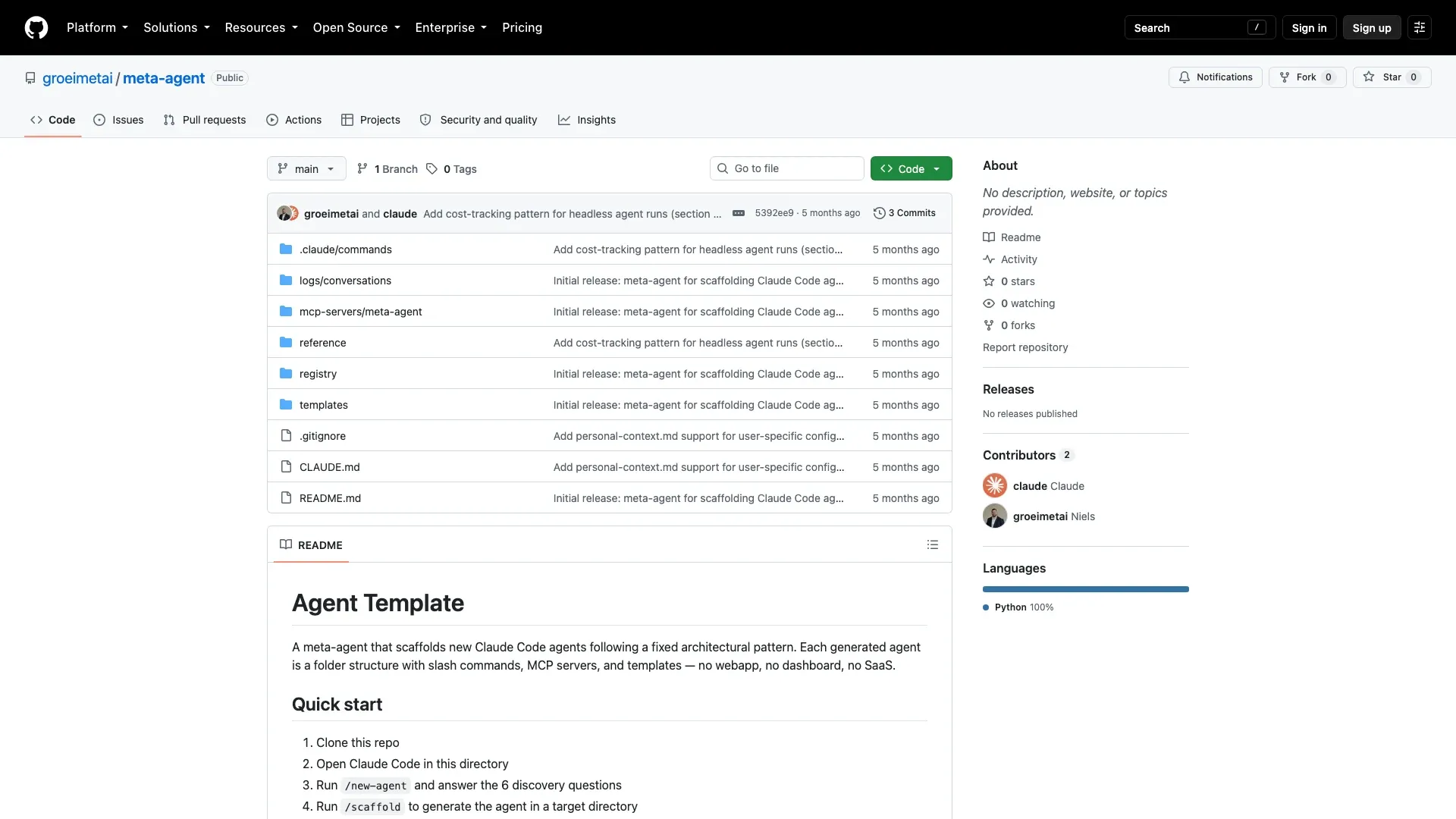Click the groeimetai contributor avatar

pos(995,516)
